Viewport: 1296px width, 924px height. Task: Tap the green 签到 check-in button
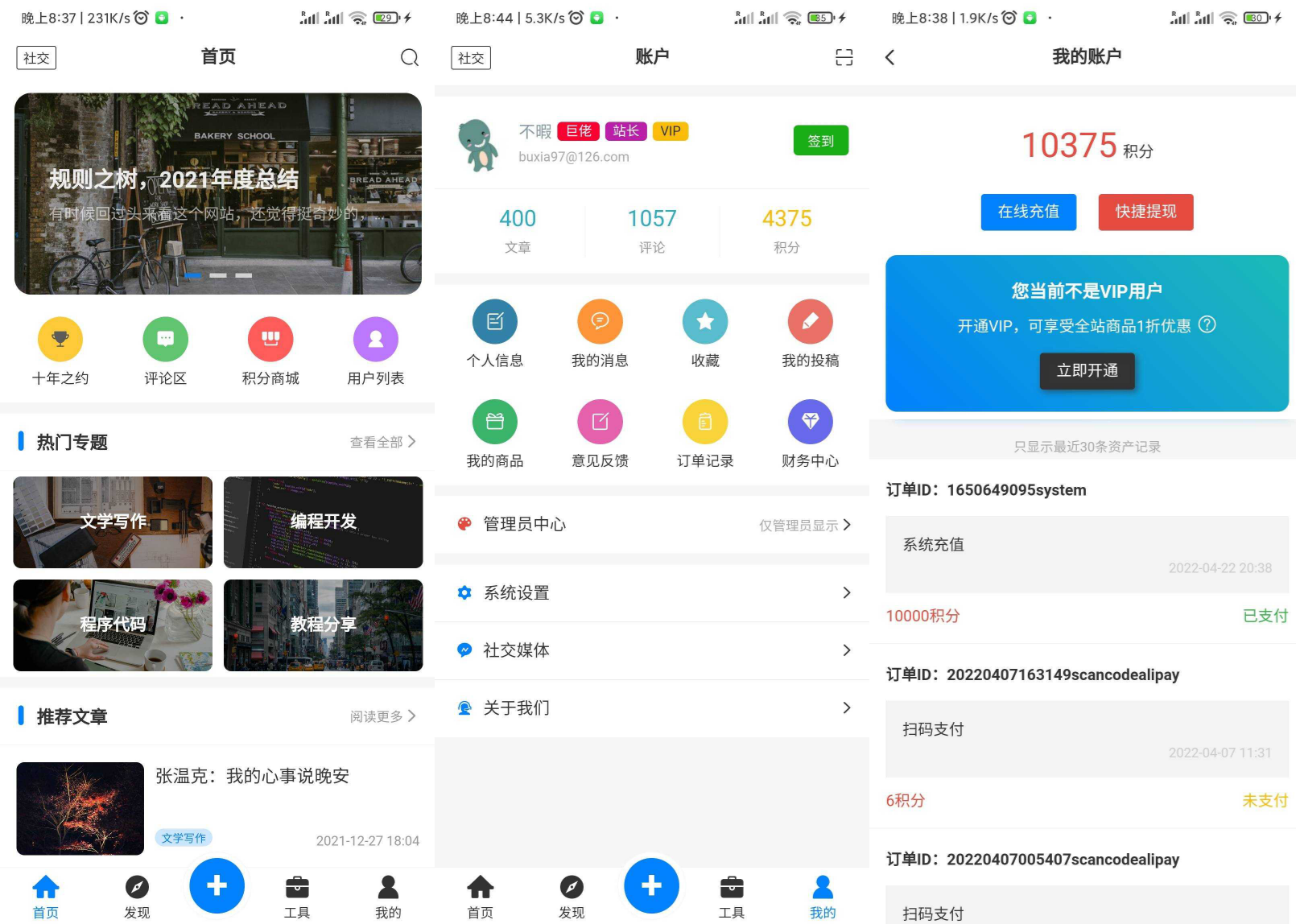[820, 140]
